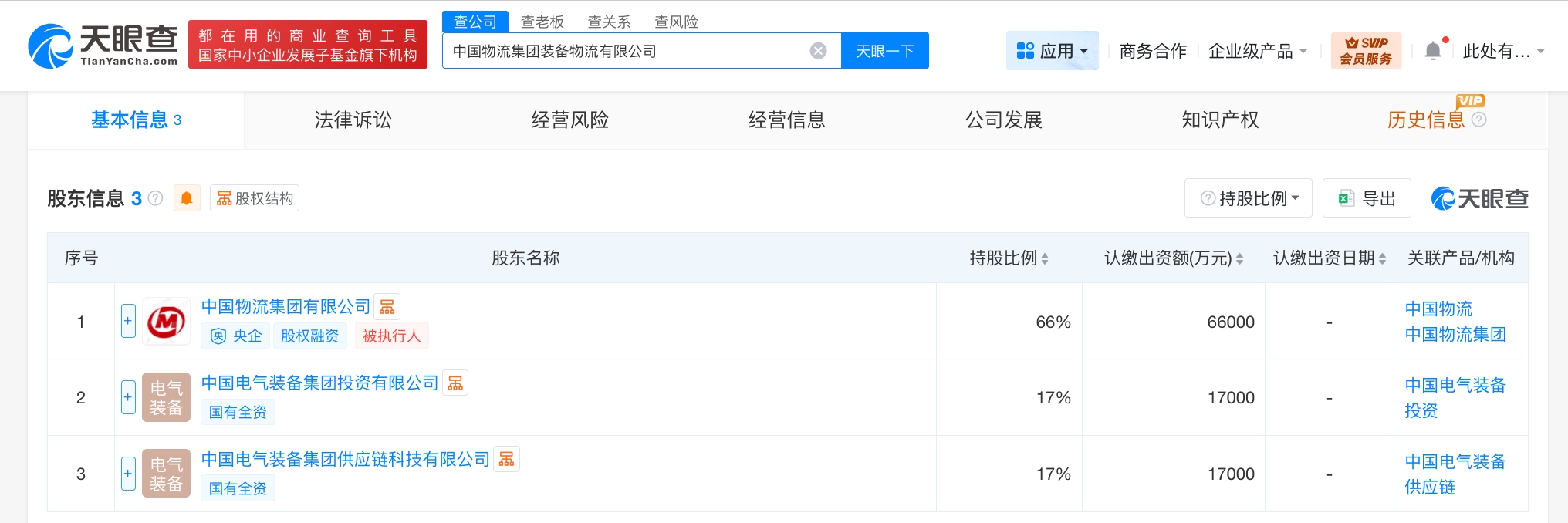Select the 查老板 search tab
The image size is (1568, 523).
pyautogui.click(x=542, y=22)
